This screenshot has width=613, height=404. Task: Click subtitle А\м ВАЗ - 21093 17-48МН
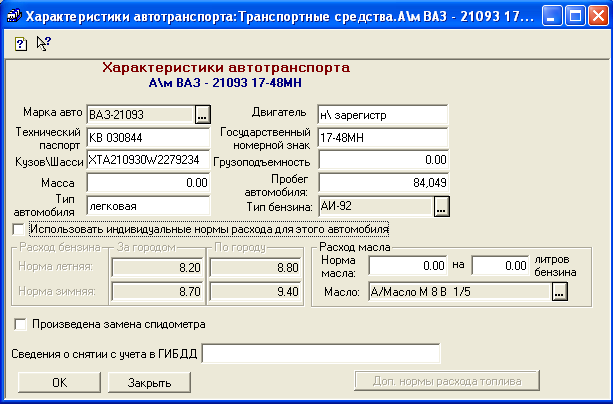coord(225,83)
